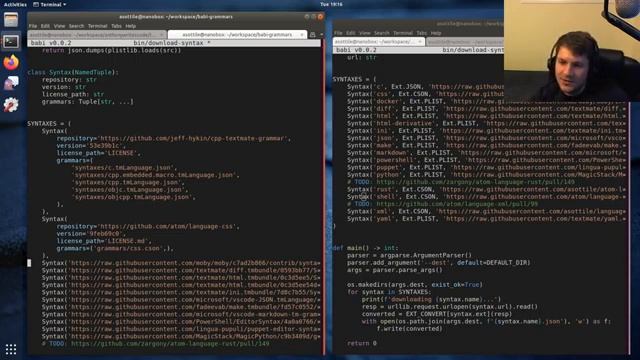Click the webcam video overlay
The height and width of the screenshot is (360, 640).
click(572, 50)
